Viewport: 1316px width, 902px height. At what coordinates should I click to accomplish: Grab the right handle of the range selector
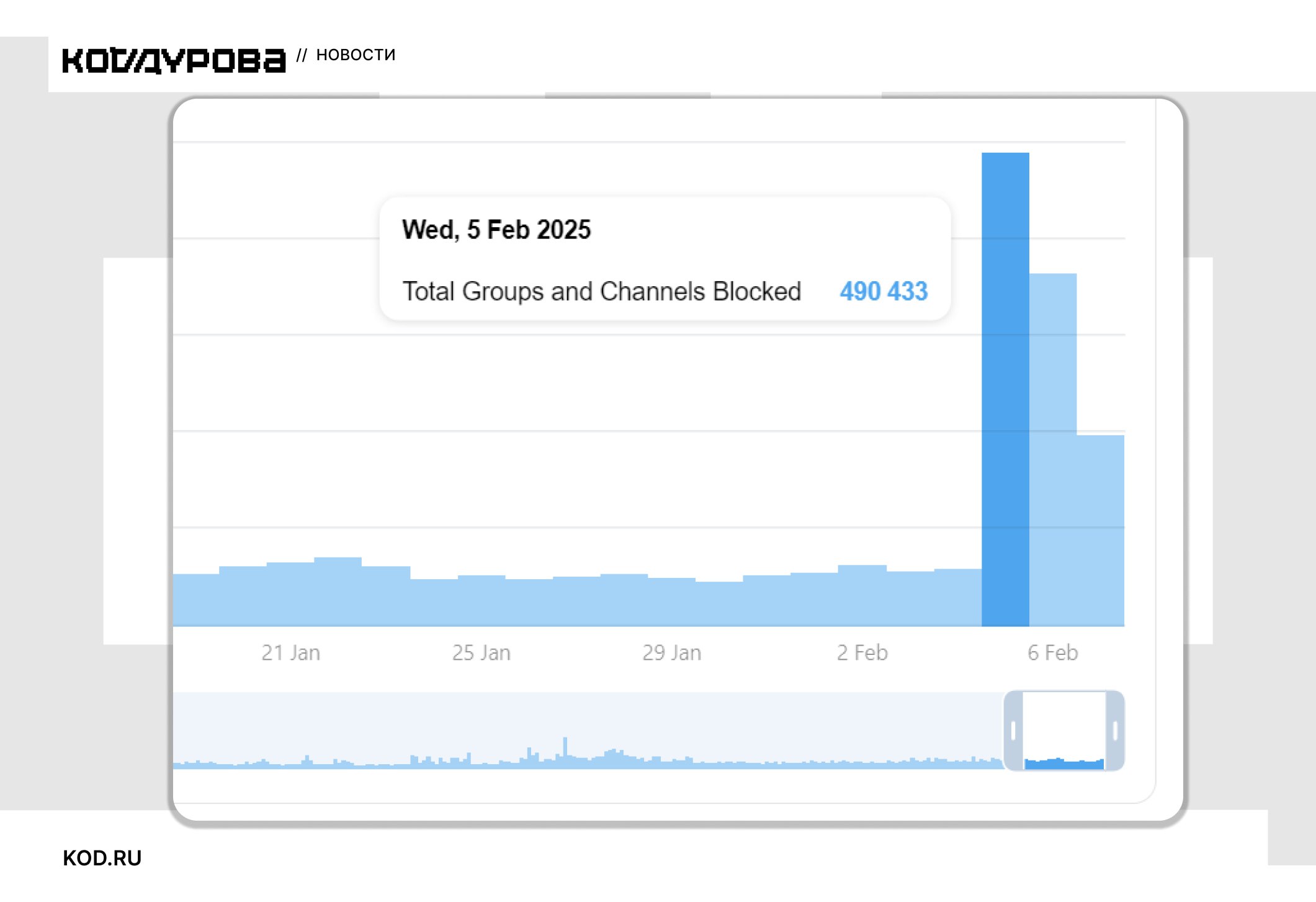[1115, 731]
